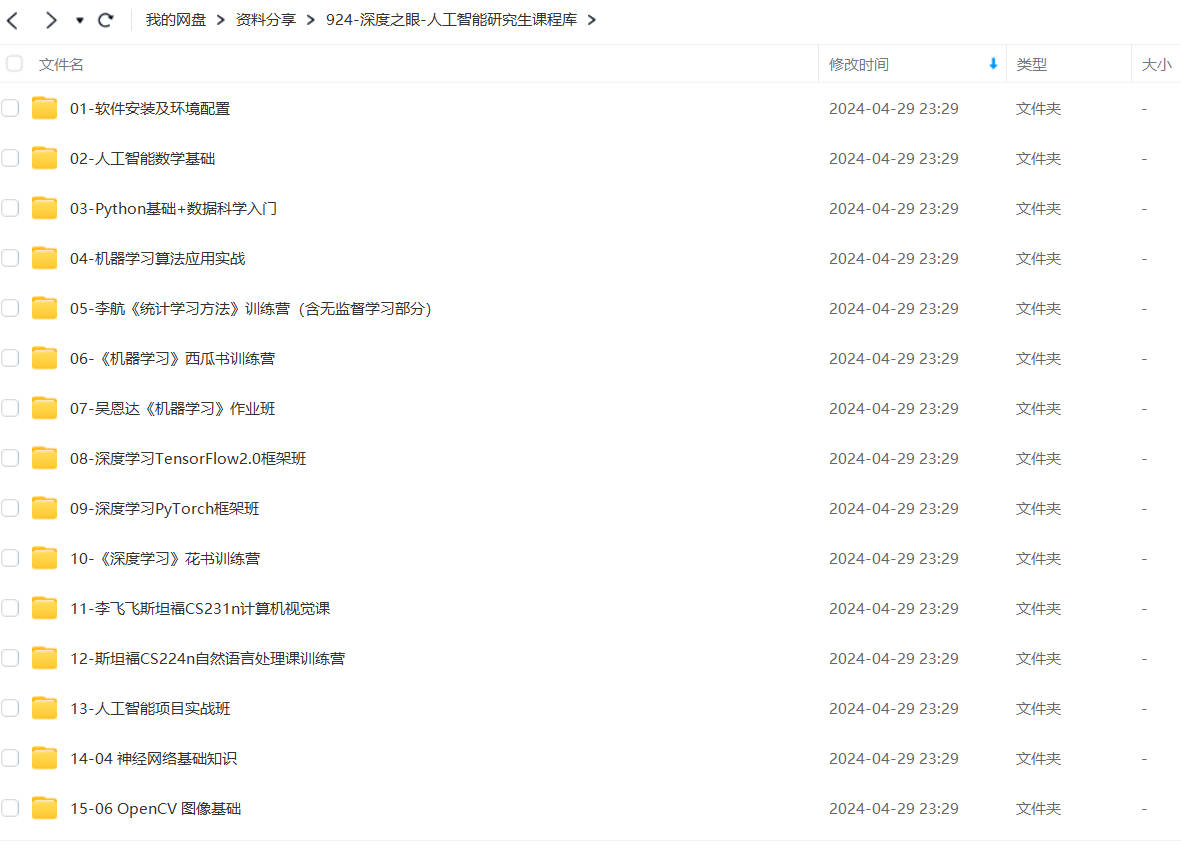Sort by 修改时间 column header
The width and height of the screenshot is (1181, 846).
[859, 65]
